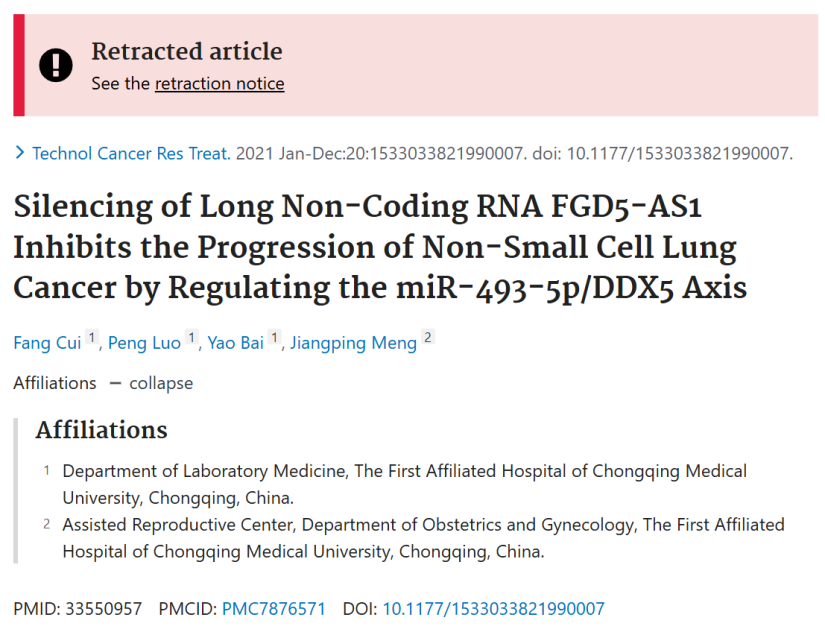Click affiliation superscript 1 after Yao Bai
The image size is (825, 635).
(274, 337)
